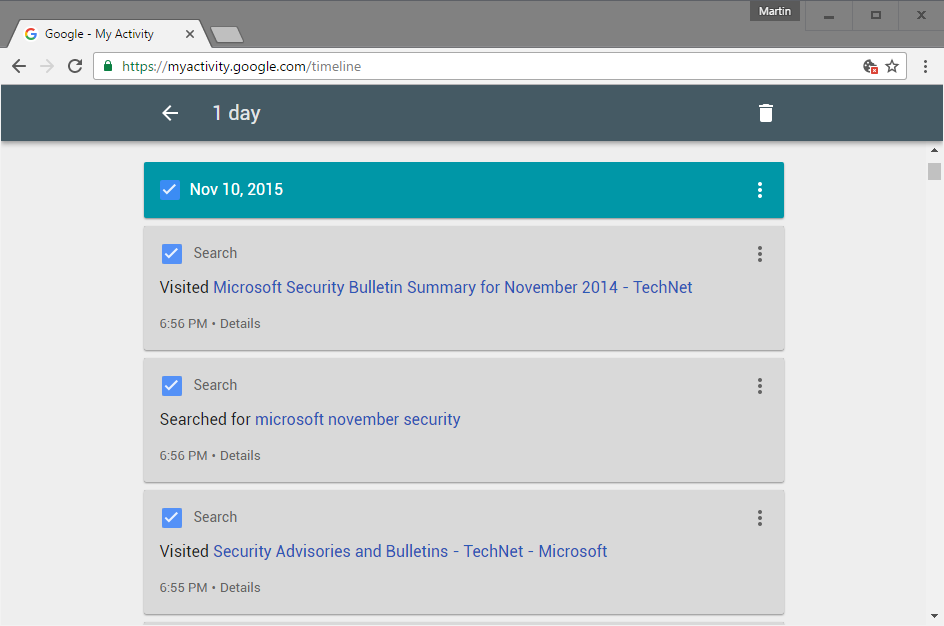Open Details for Microsoft Security Bulletin Summary visit
The image size is (944, 626).
[x=240, y=324]
